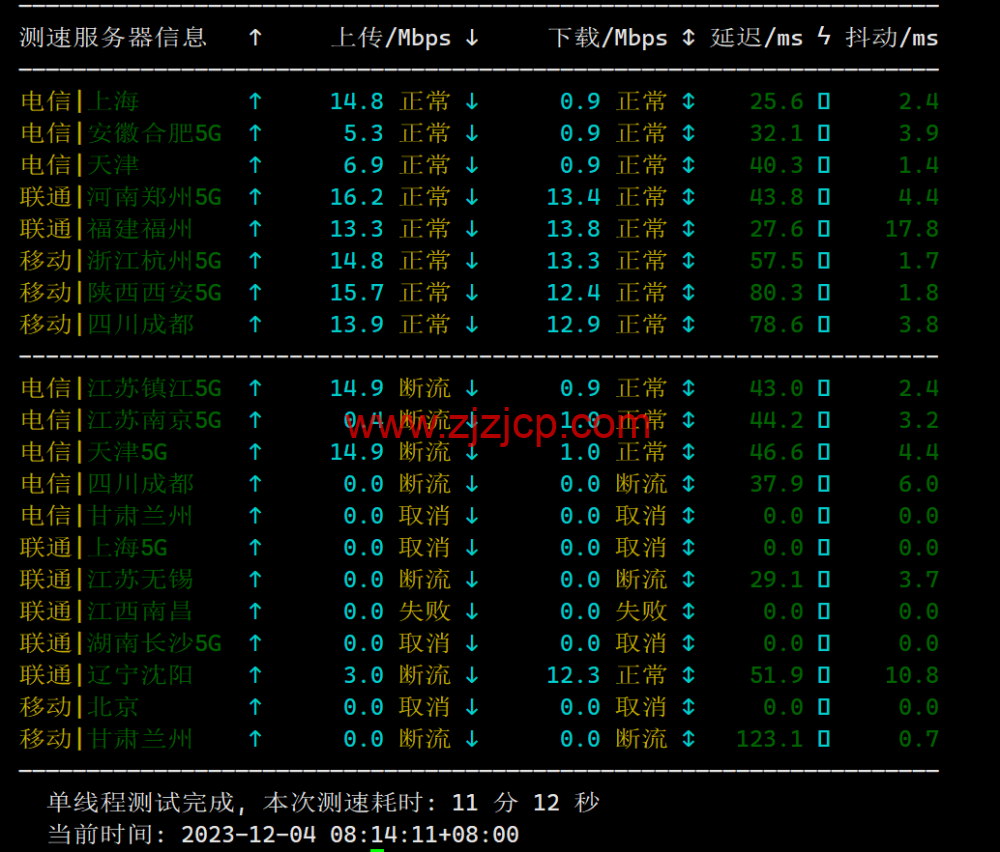Click the download arrow for 联通|福建福州
Screen dimensions: 1000x852
472,229
